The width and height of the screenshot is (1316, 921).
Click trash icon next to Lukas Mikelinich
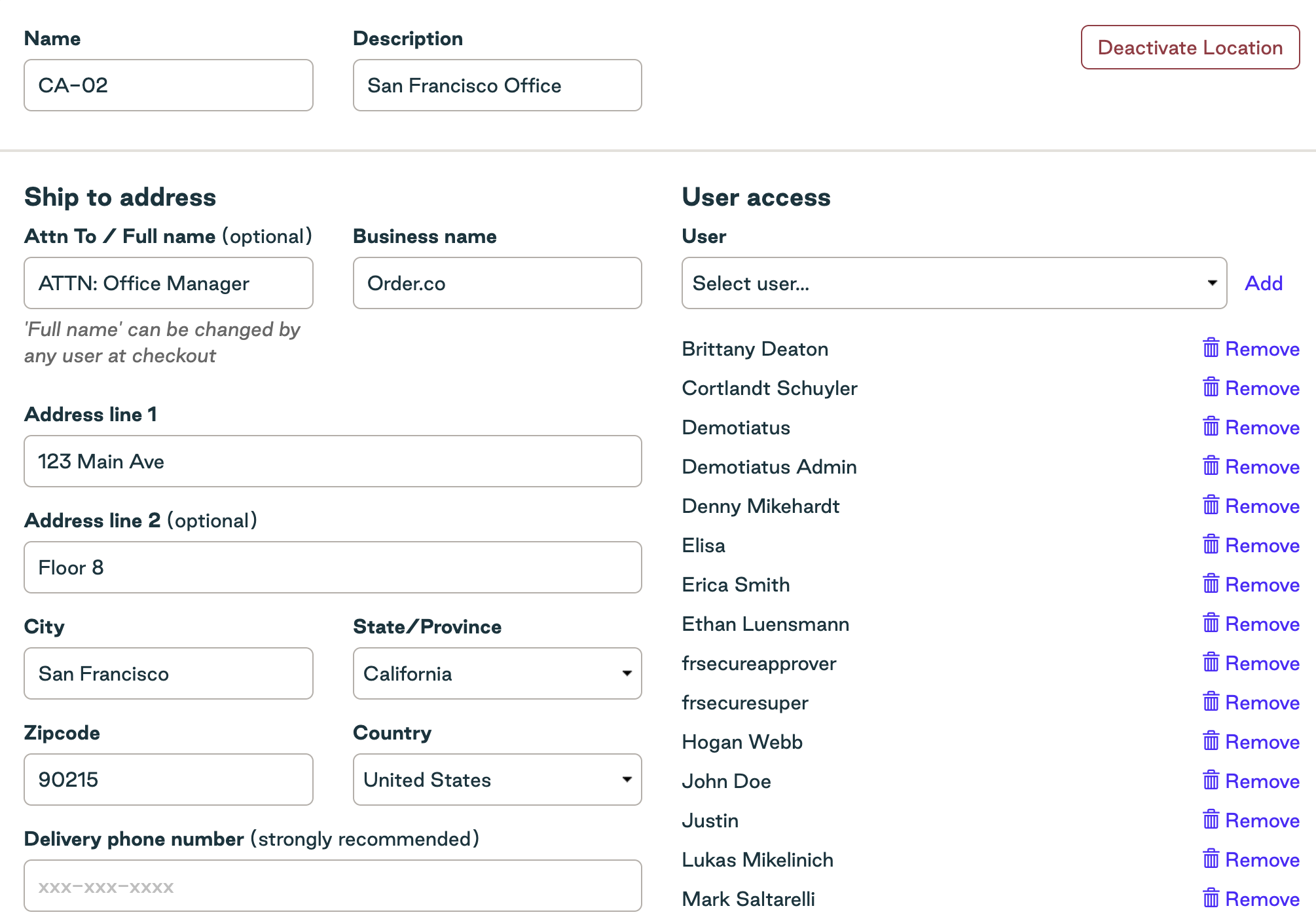(x=1211, y=859)
